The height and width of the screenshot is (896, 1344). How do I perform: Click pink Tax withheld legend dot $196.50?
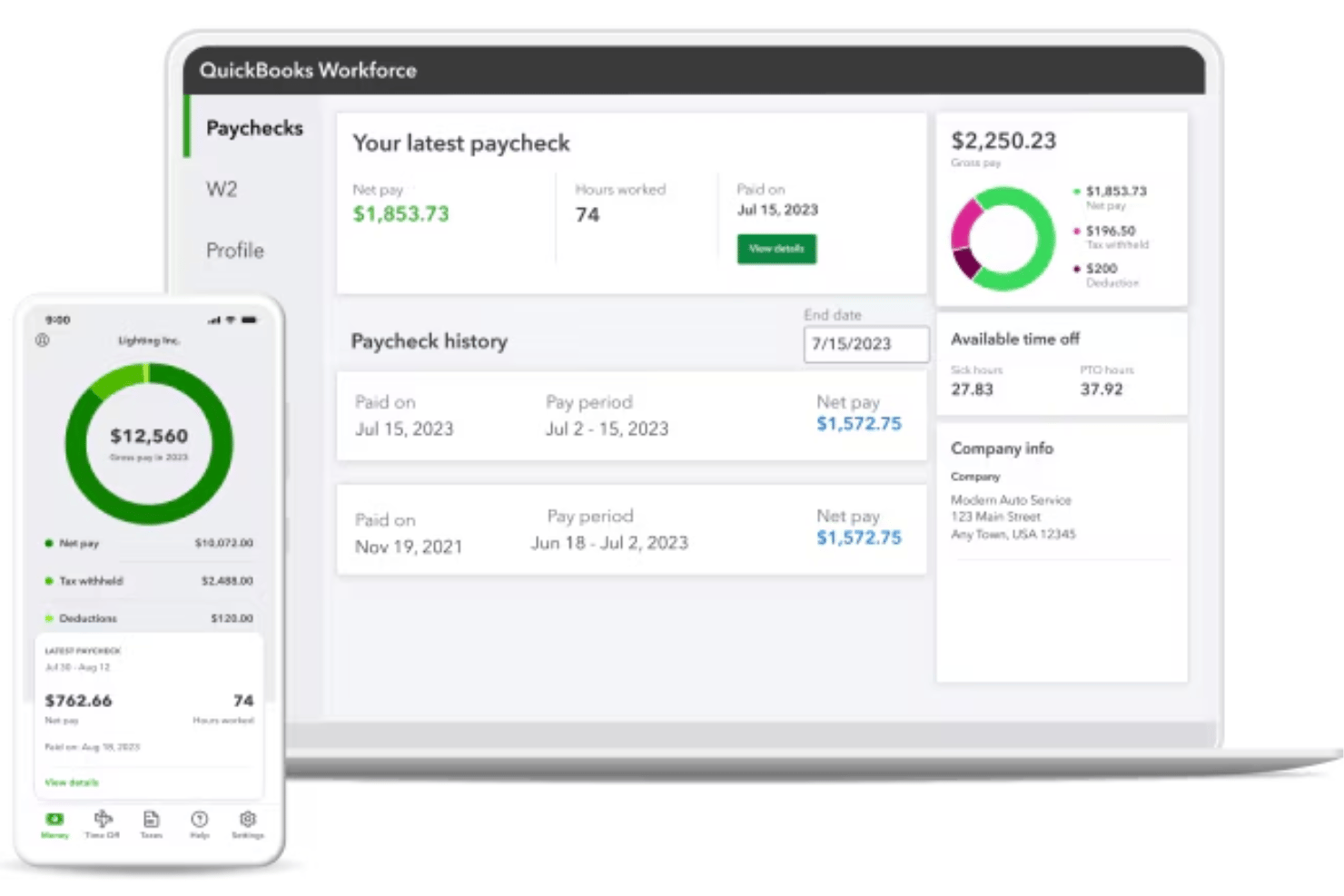(1077, 231)
